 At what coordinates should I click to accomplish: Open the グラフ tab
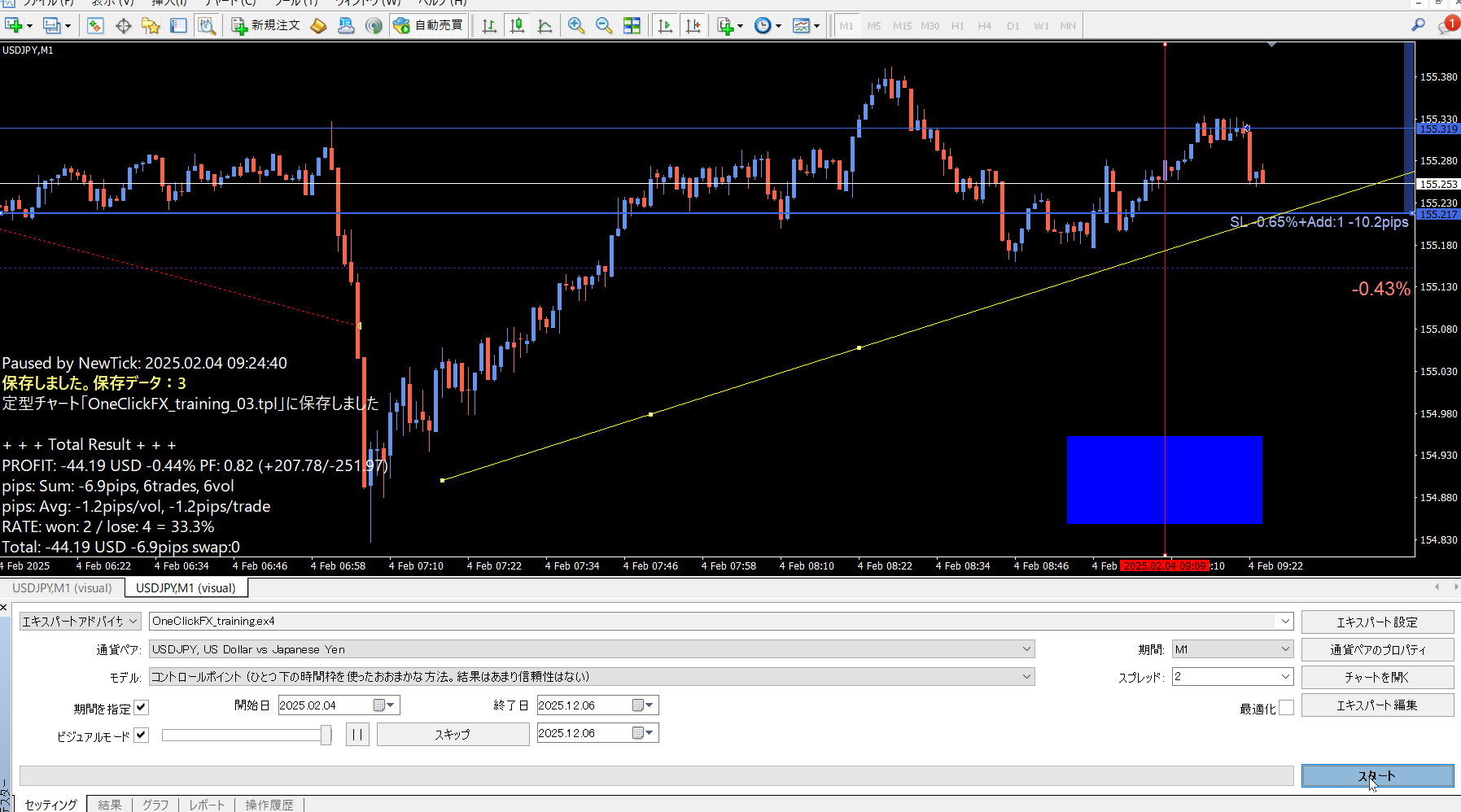(x=155, y=805)
